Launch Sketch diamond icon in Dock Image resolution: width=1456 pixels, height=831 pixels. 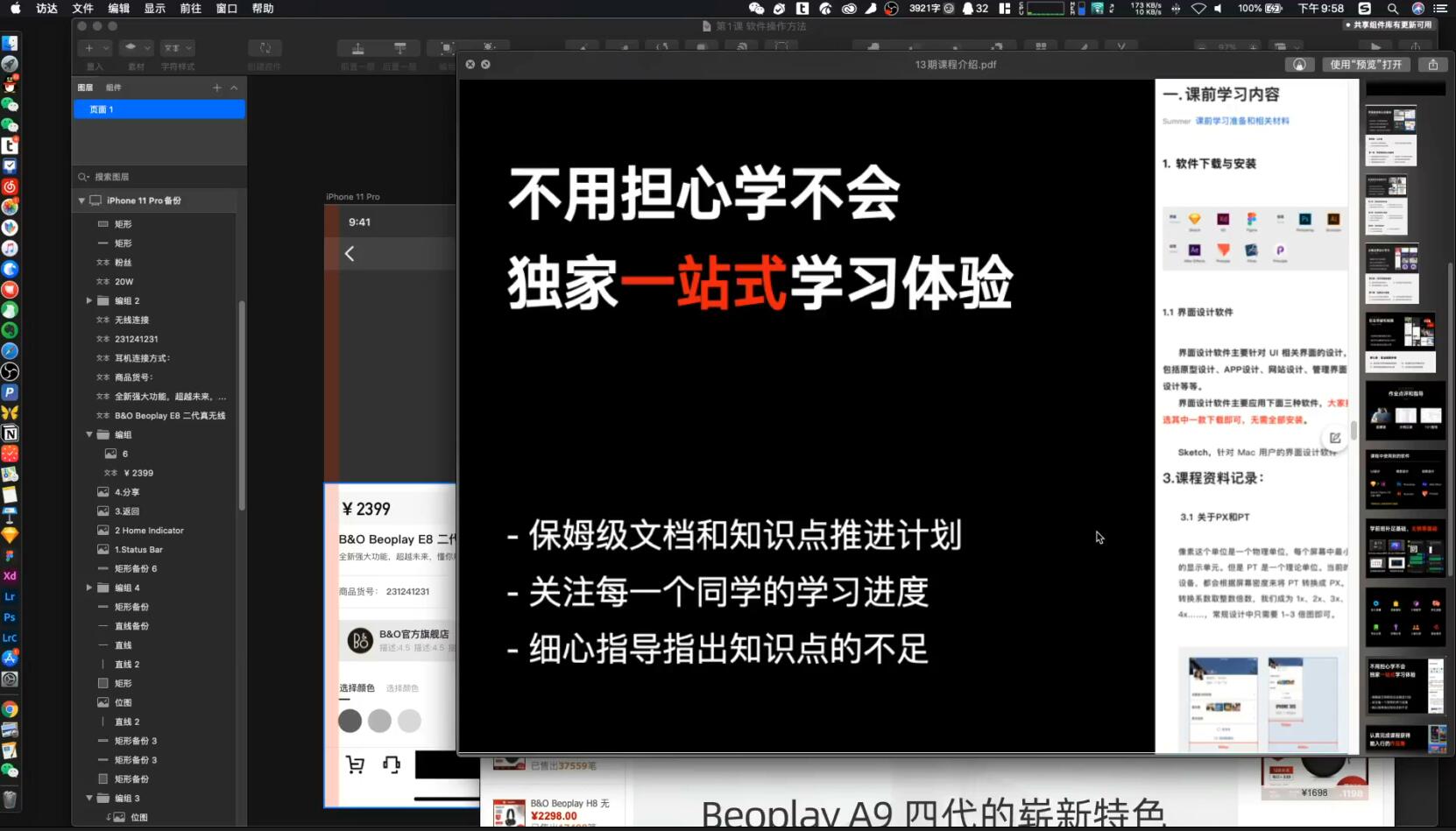tap(10, 535)
